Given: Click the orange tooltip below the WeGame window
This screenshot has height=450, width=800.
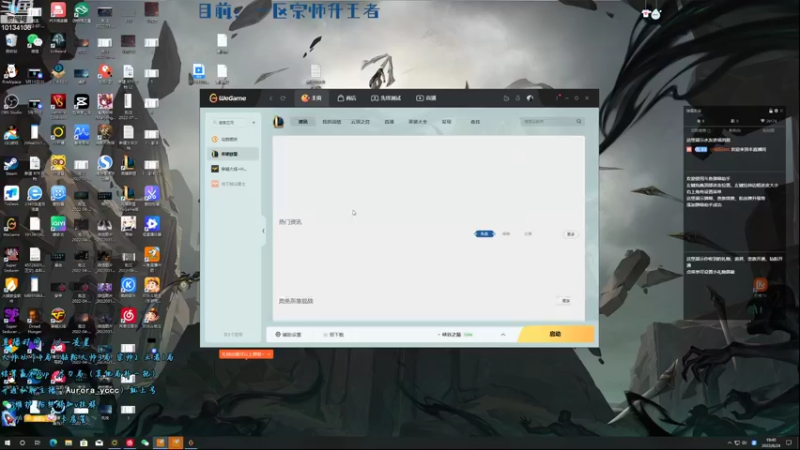Looking at the screenshot, I should tap(246, 354).
